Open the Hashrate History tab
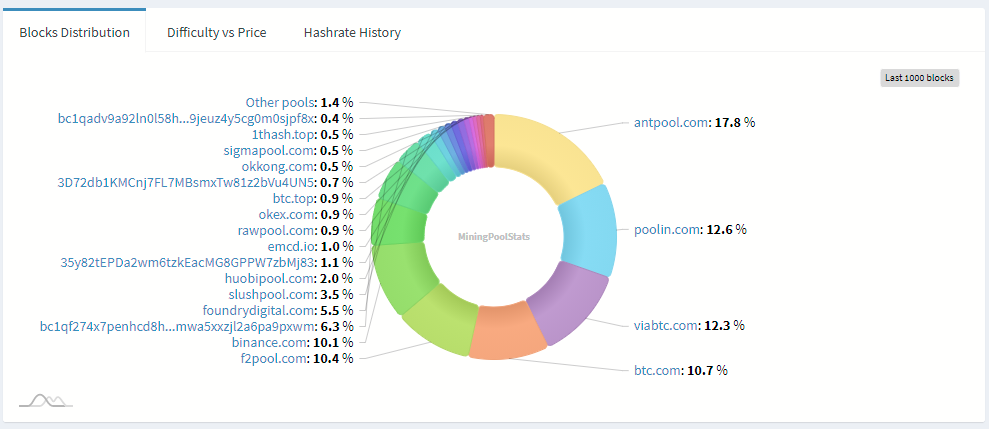989x429 pixels. 352,32
